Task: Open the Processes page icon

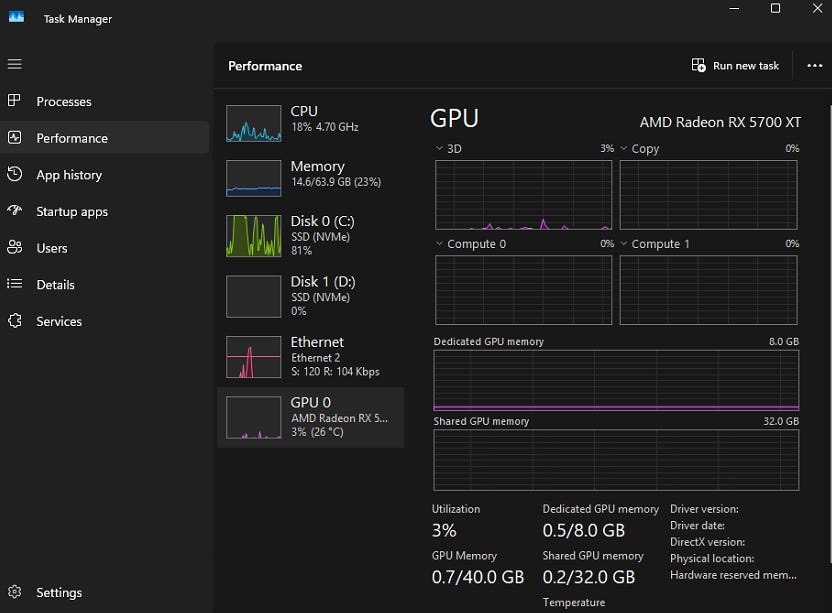Action: tap(15, 101)
